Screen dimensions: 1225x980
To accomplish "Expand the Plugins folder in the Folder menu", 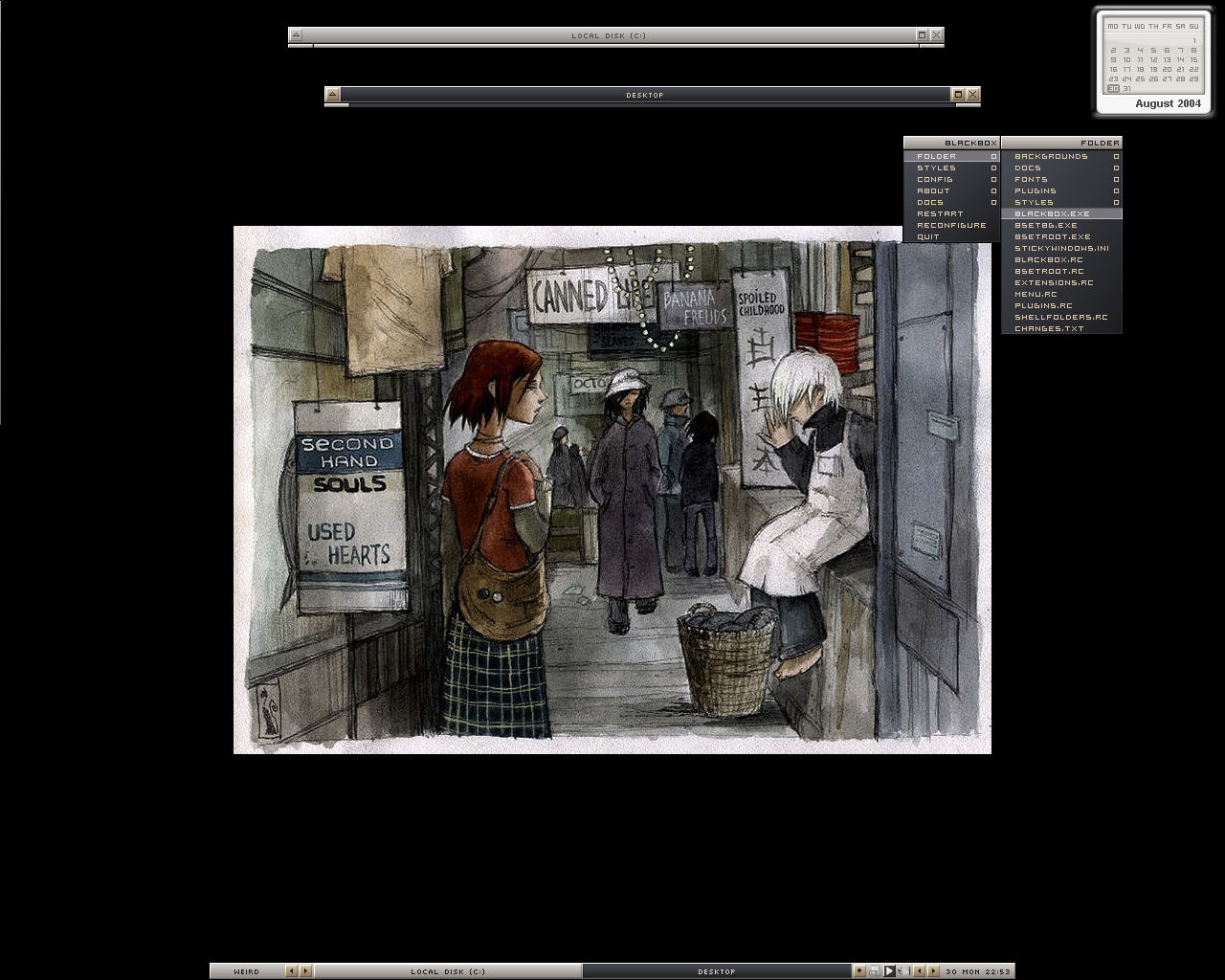I will (x=1061, y=190).
